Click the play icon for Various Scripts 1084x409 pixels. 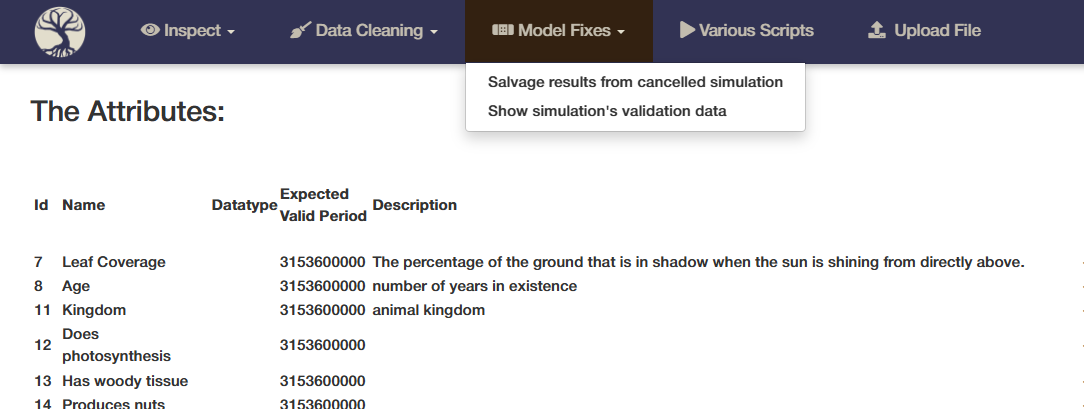687,30
